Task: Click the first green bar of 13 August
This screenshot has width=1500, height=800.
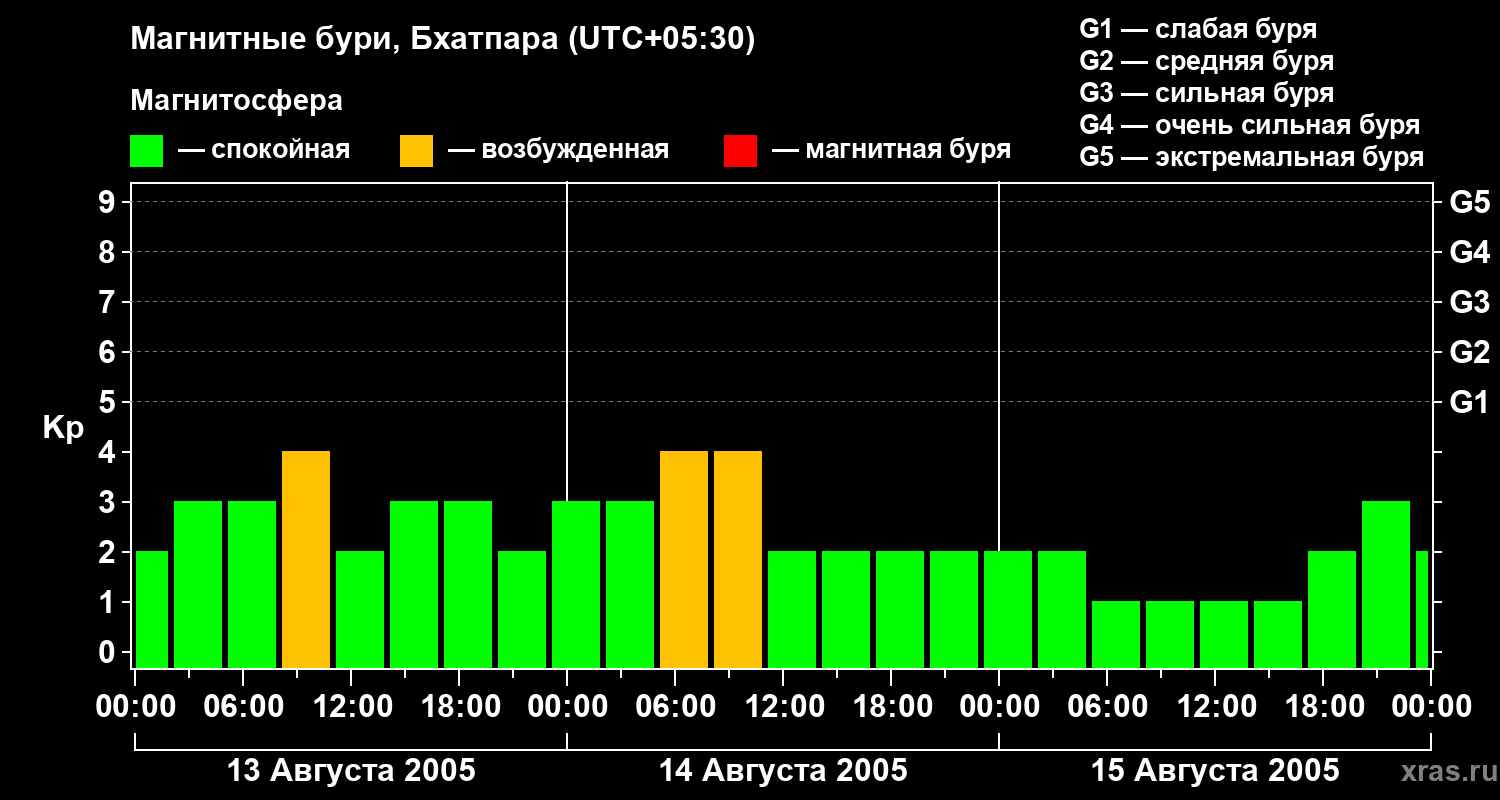Action: pyautogui.click(x=152, y=610)
